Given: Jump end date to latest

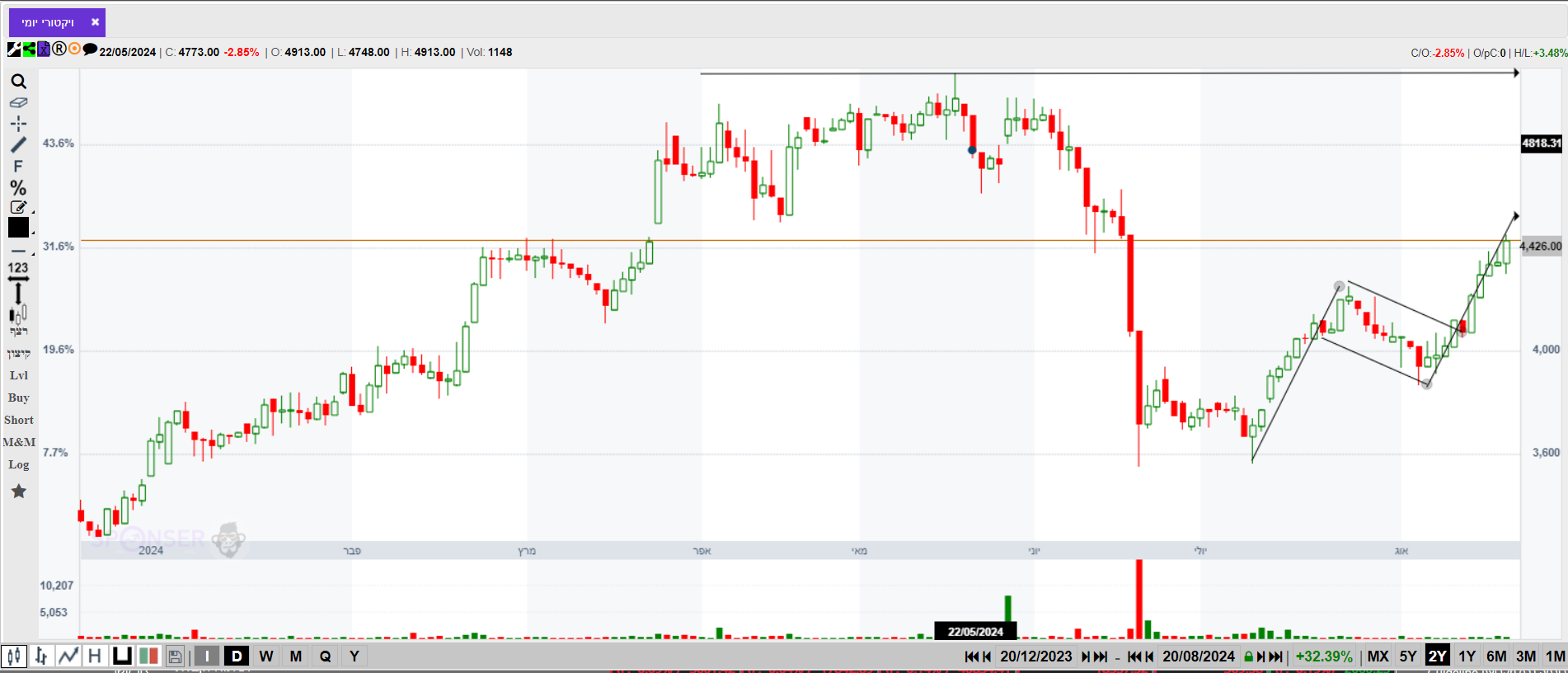Looking at the screenshot, I should (1276, 657).
